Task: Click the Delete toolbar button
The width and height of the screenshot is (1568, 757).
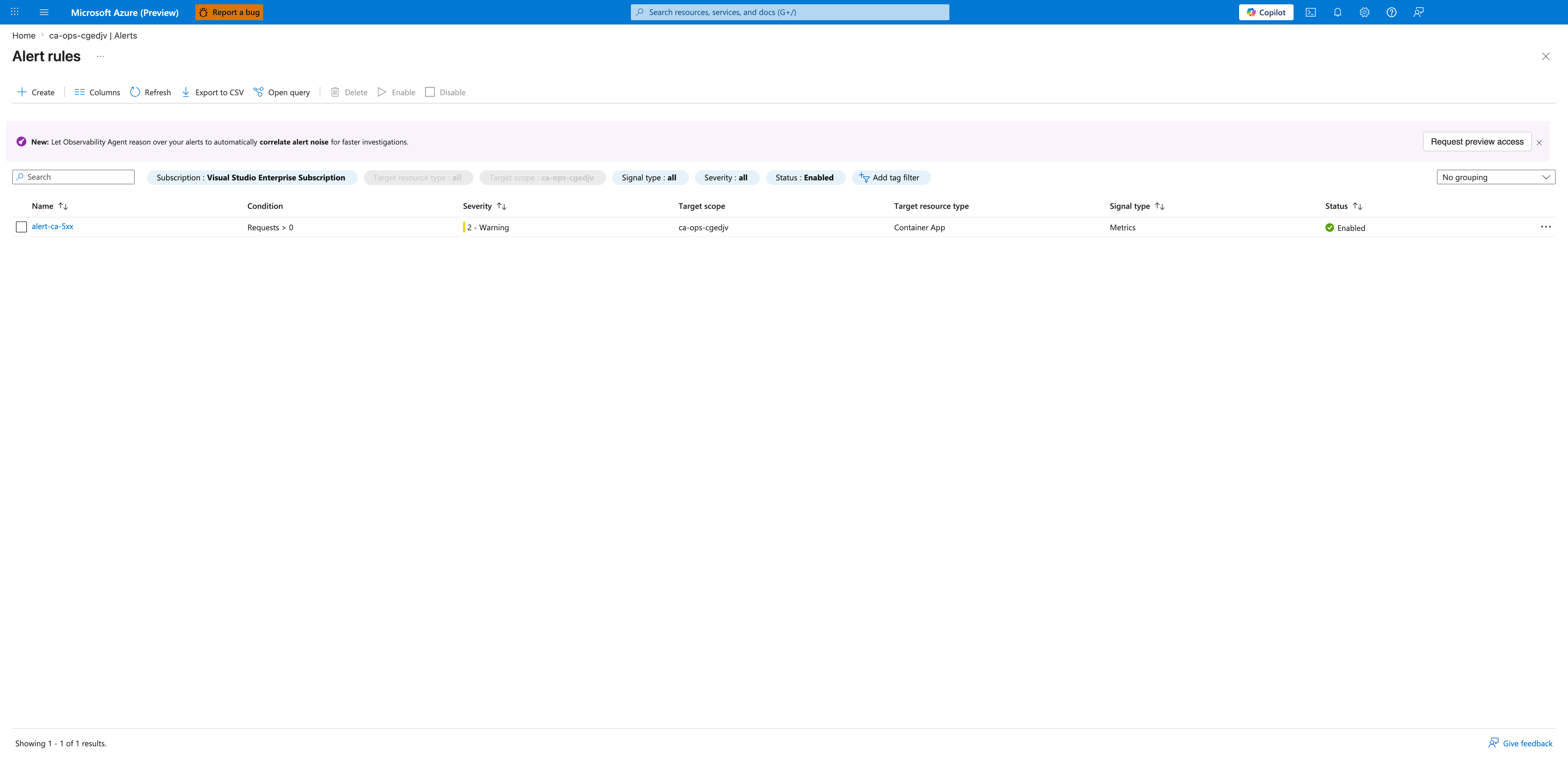Action: (x=349, y=92)
